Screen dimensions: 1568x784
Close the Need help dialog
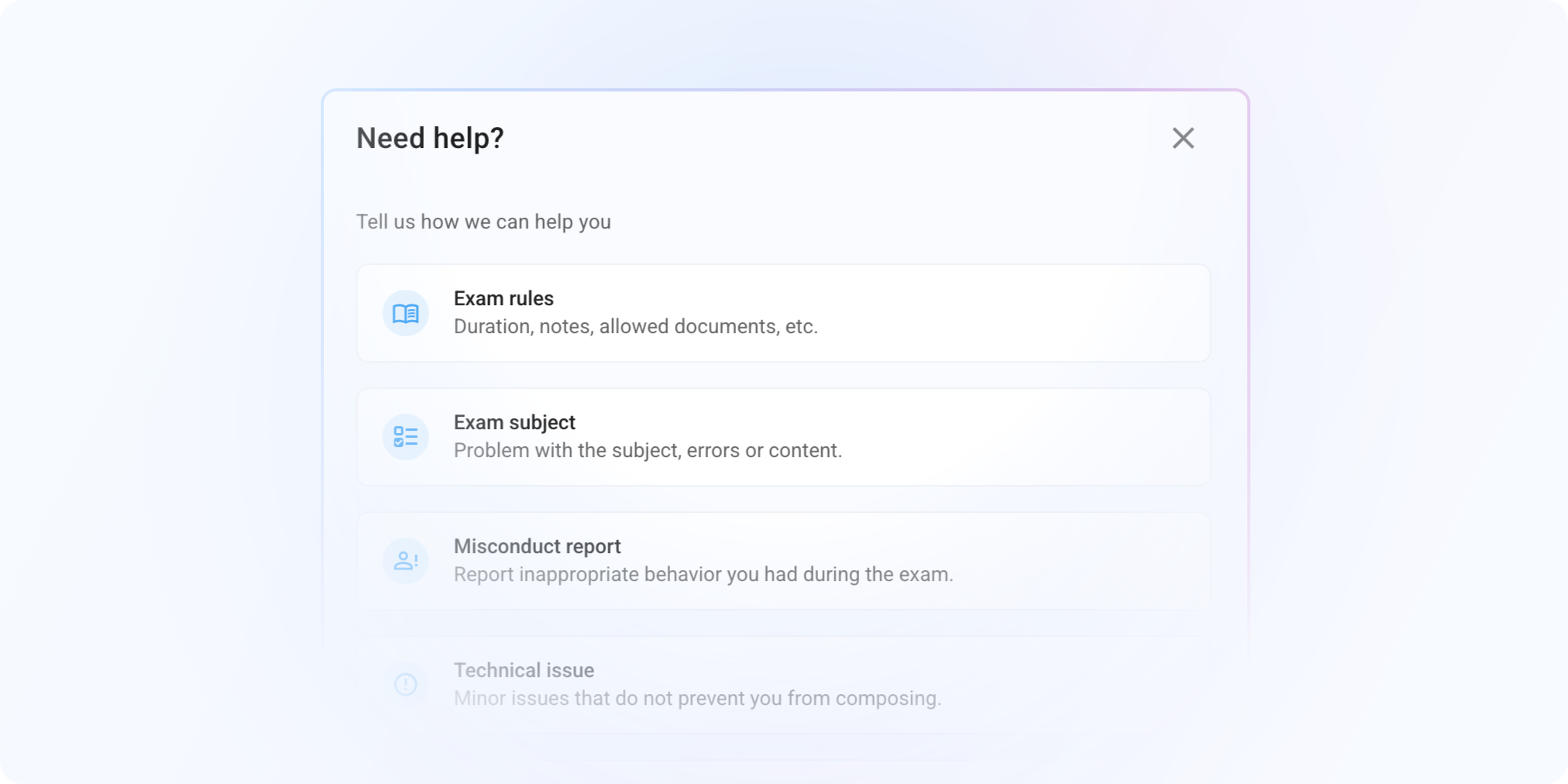1182,138
